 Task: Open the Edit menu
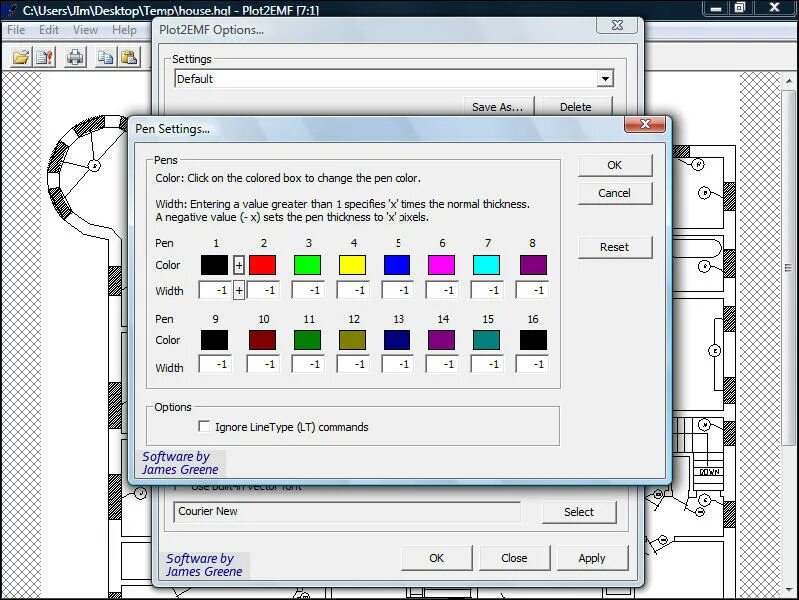pos(49,30)
